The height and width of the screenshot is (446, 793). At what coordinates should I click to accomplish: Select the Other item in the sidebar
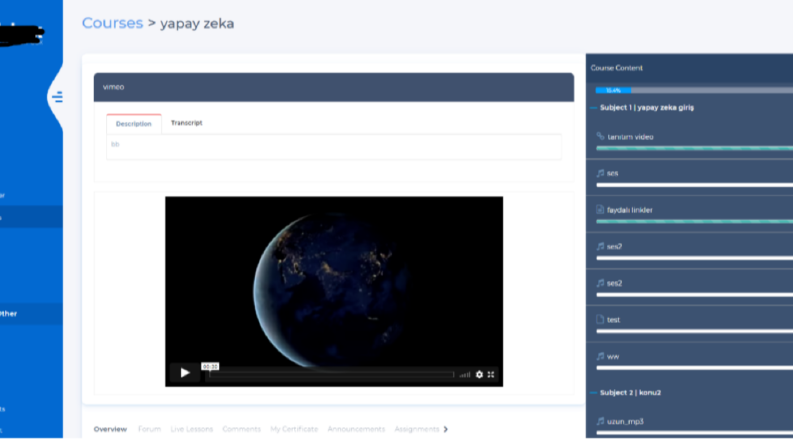point(31,314)
